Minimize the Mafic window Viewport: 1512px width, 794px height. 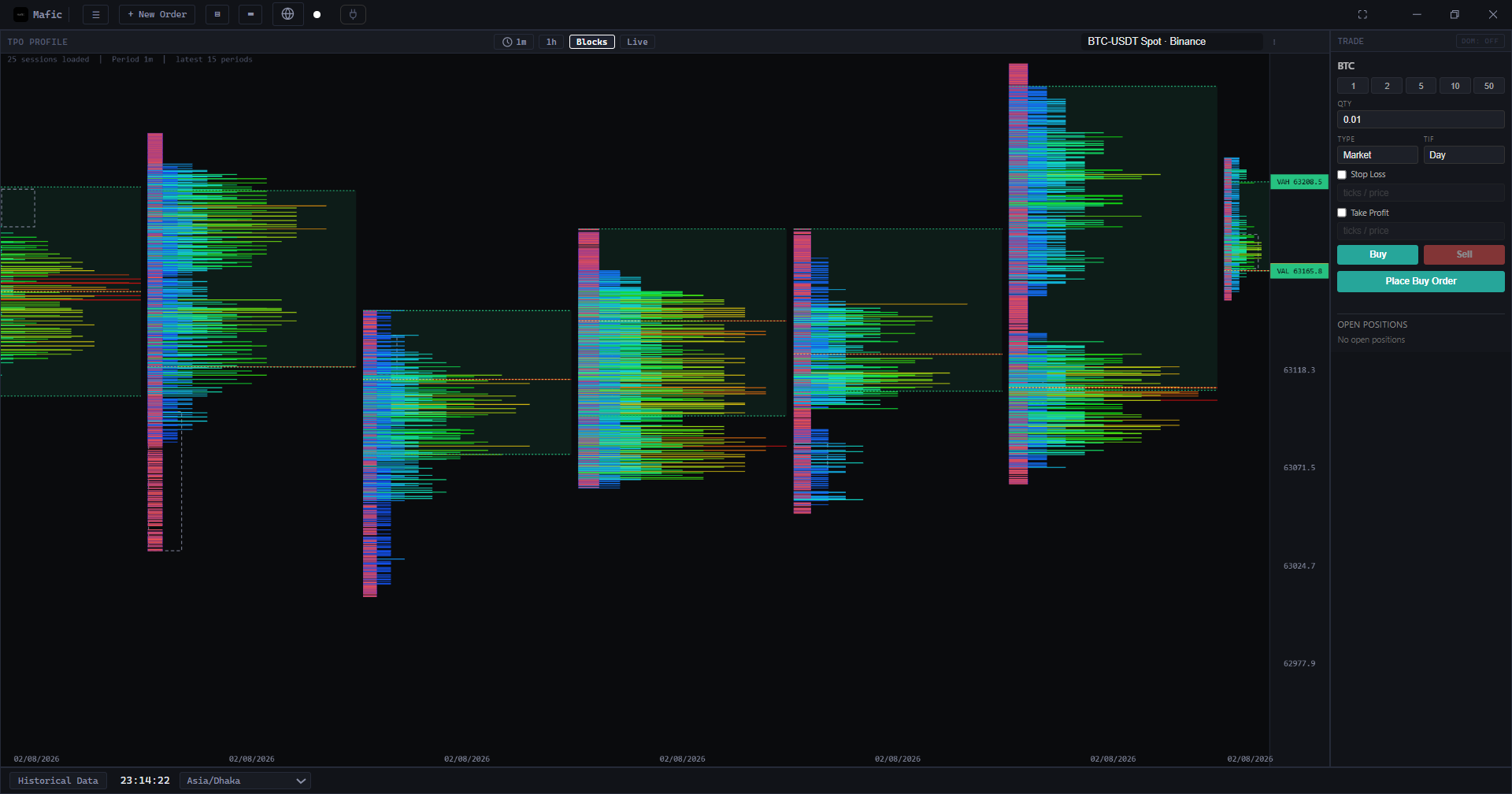point(1417,14)
